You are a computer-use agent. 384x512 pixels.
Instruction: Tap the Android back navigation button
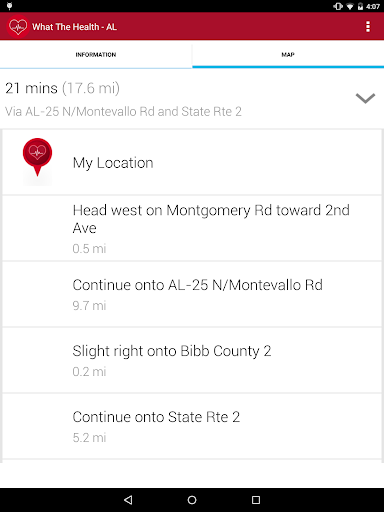[x=128, y=500]
